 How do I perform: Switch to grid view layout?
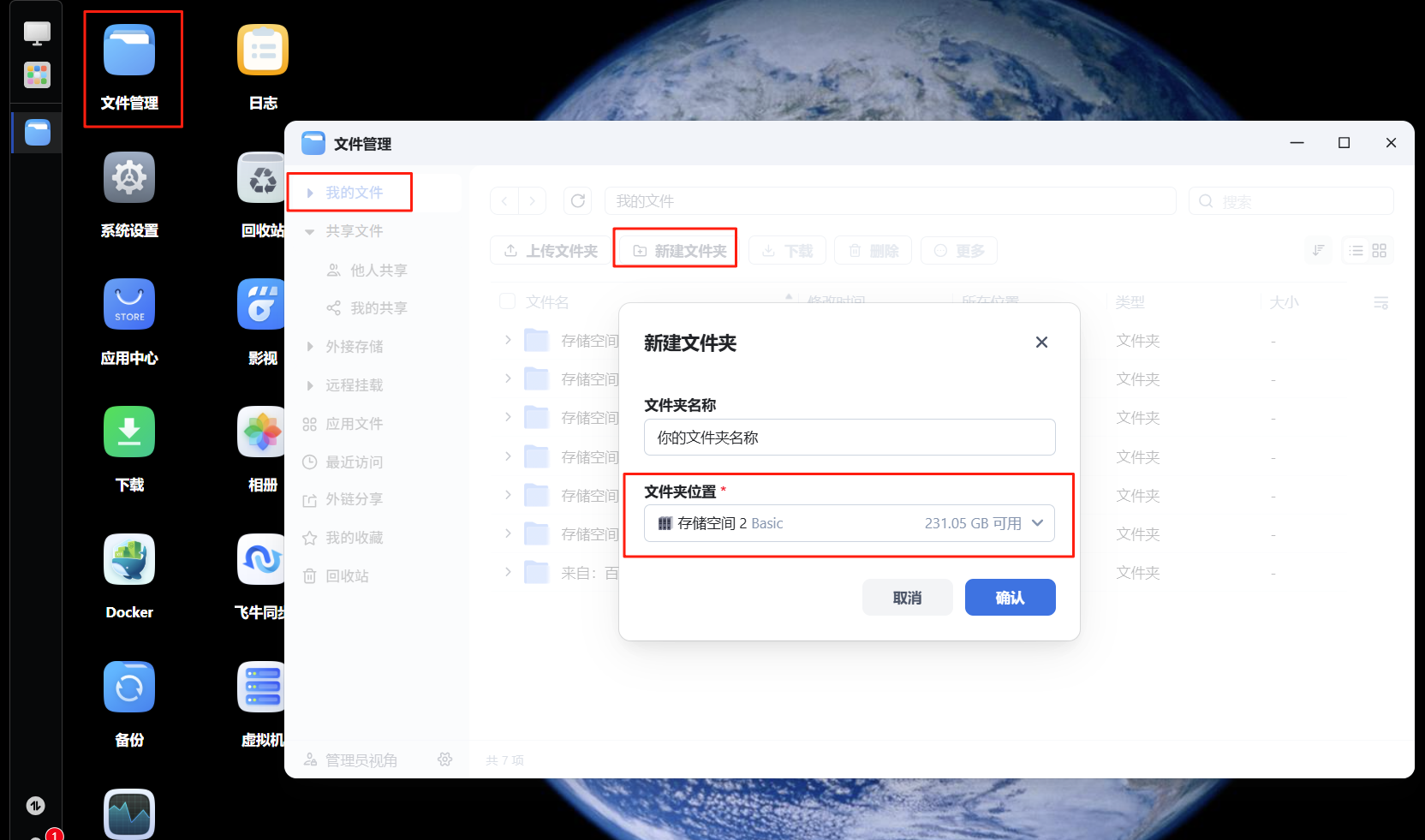[1379, 250]
